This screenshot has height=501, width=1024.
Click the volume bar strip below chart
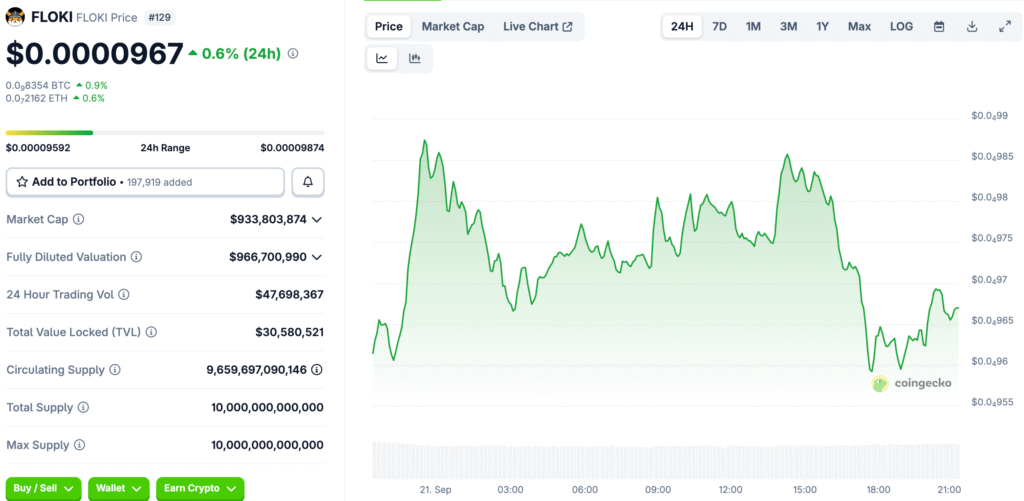665,459
